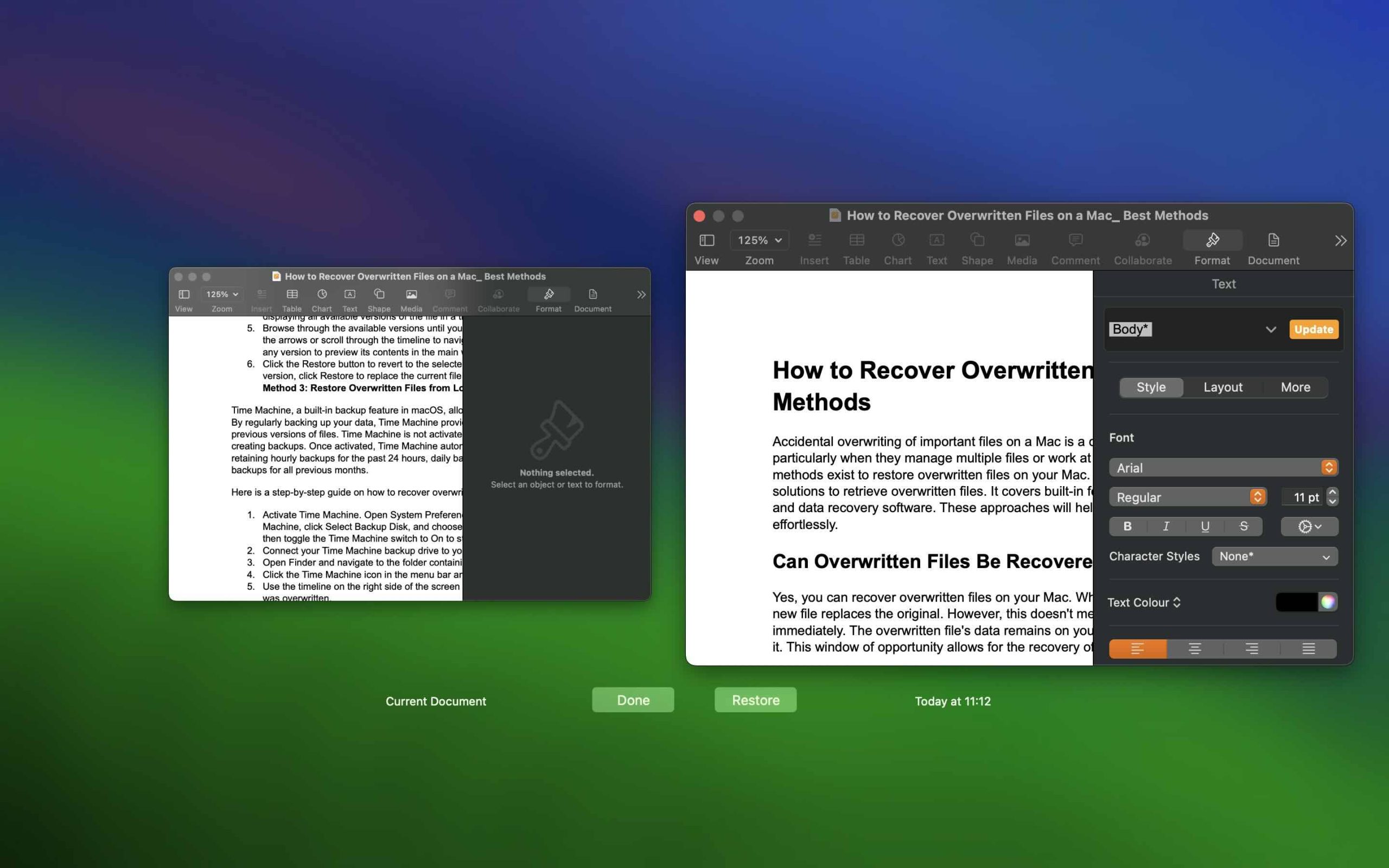Toggle Bold formatting on text
This screenshot has height=868, width=1389.
[x=1127, y=526]
